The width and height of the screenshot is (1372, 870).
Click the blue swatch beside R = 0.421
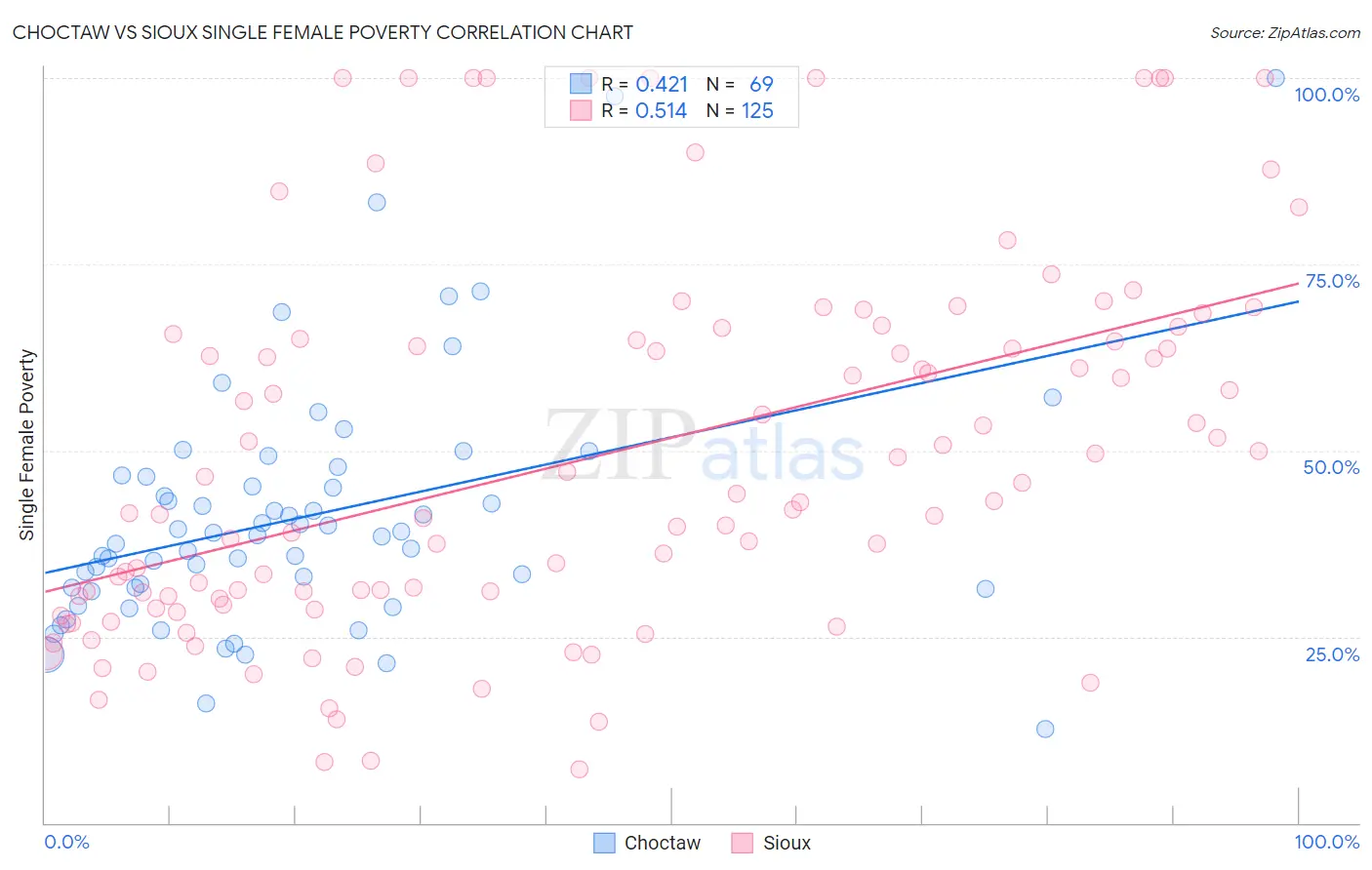pyautogui.click(x=581, y=84)
